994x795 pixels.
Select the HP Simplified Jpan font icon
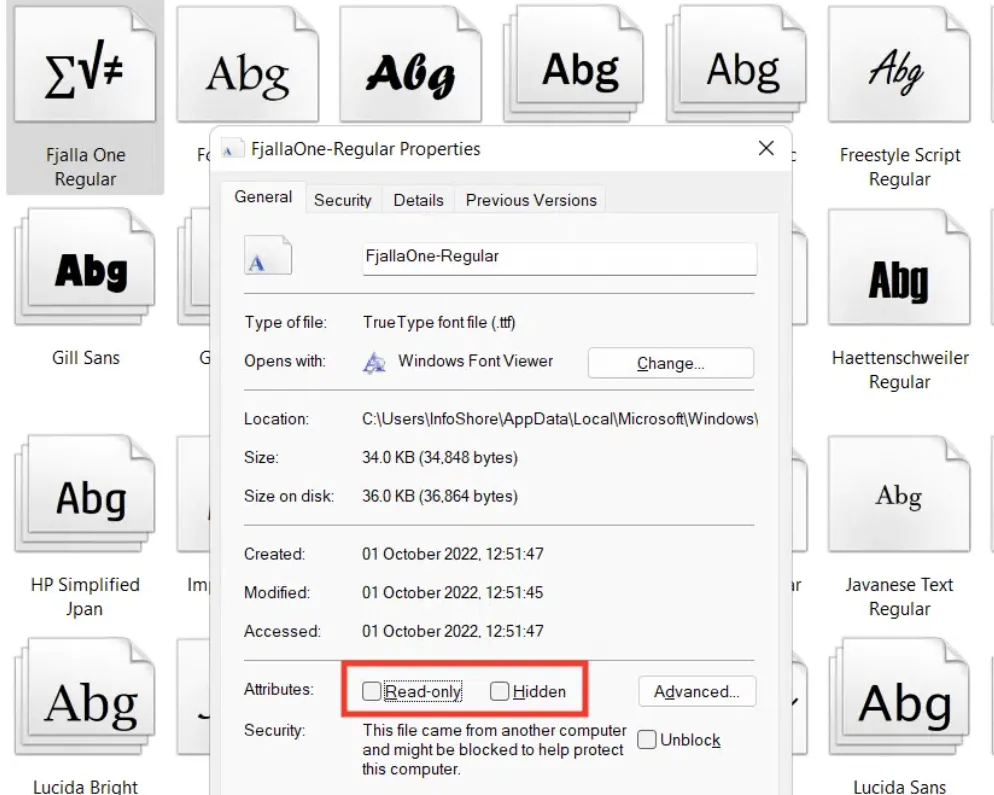[x=85, y=494]
